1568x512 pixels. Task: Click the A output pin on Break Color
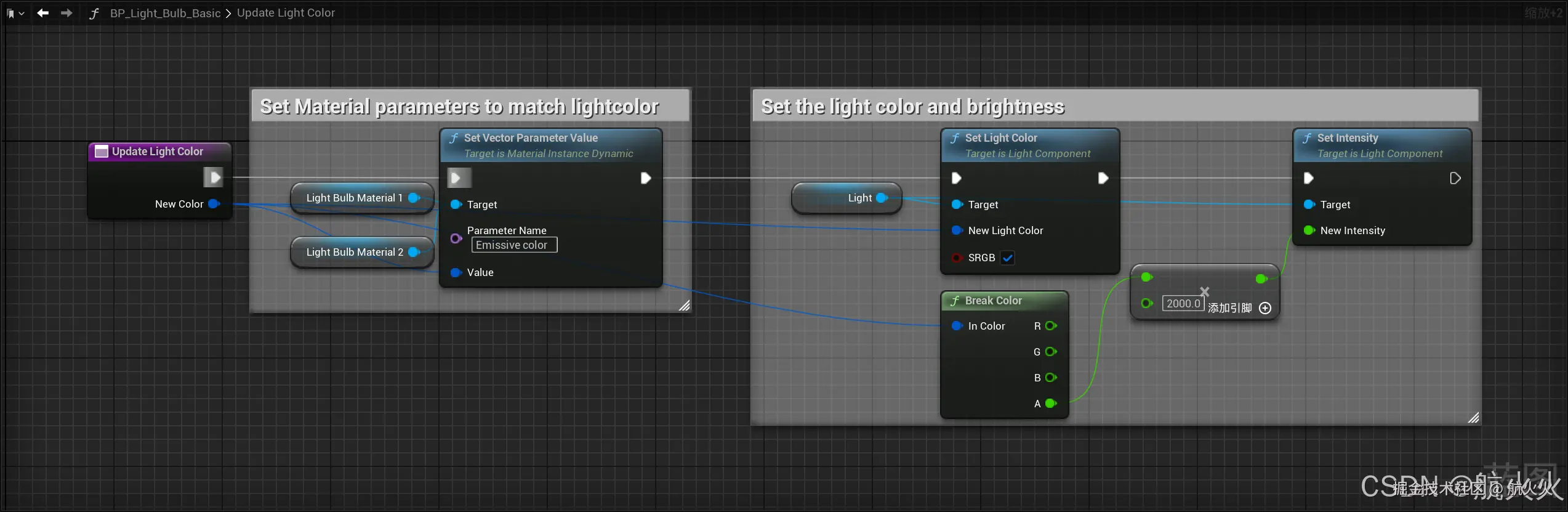click(x=1051, y=404)
